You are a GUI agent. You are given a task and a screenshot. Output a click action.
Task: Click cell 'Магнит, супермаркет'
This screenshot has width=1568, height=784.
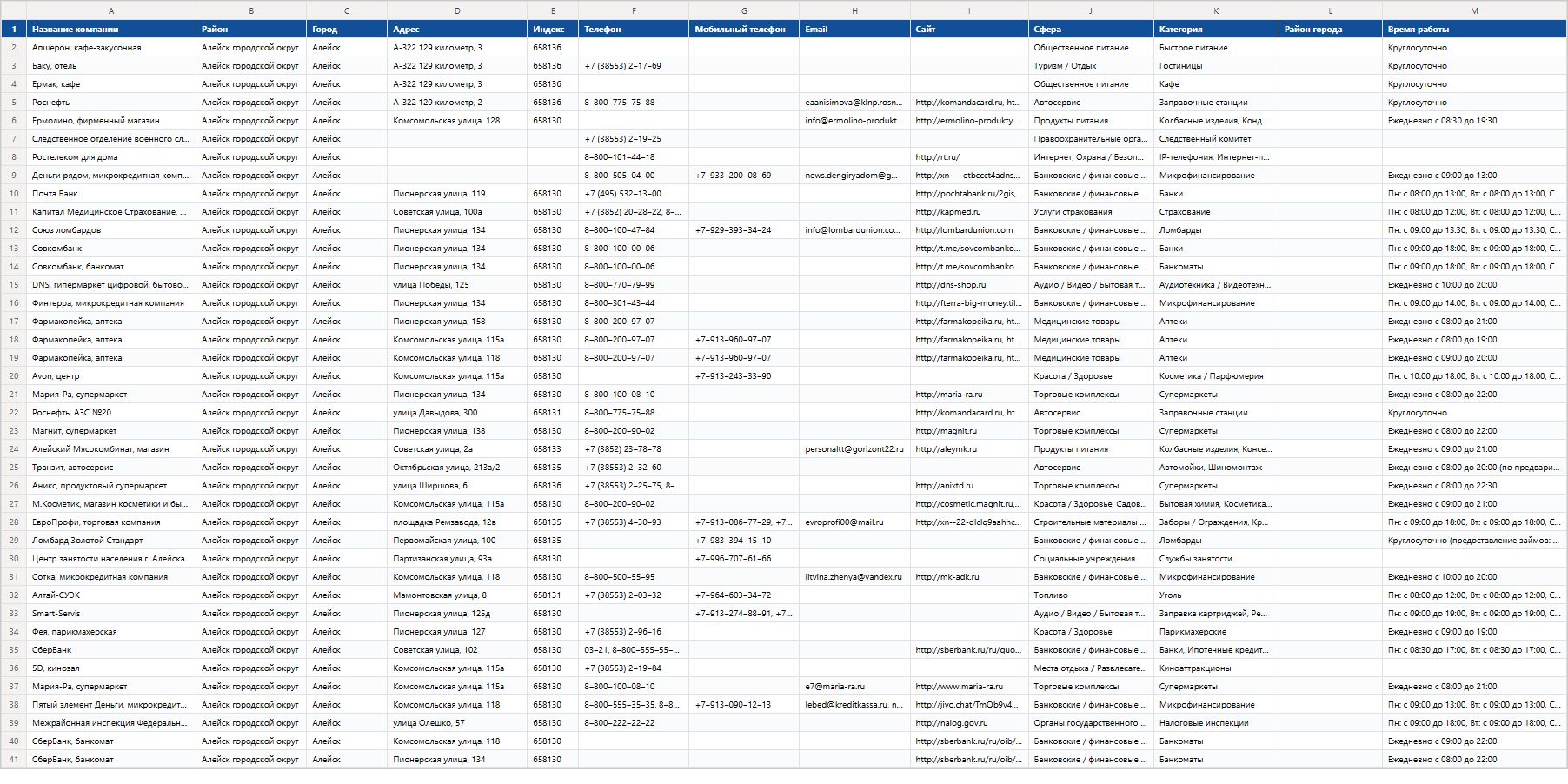pyautogui.click(x=111, y=431)
